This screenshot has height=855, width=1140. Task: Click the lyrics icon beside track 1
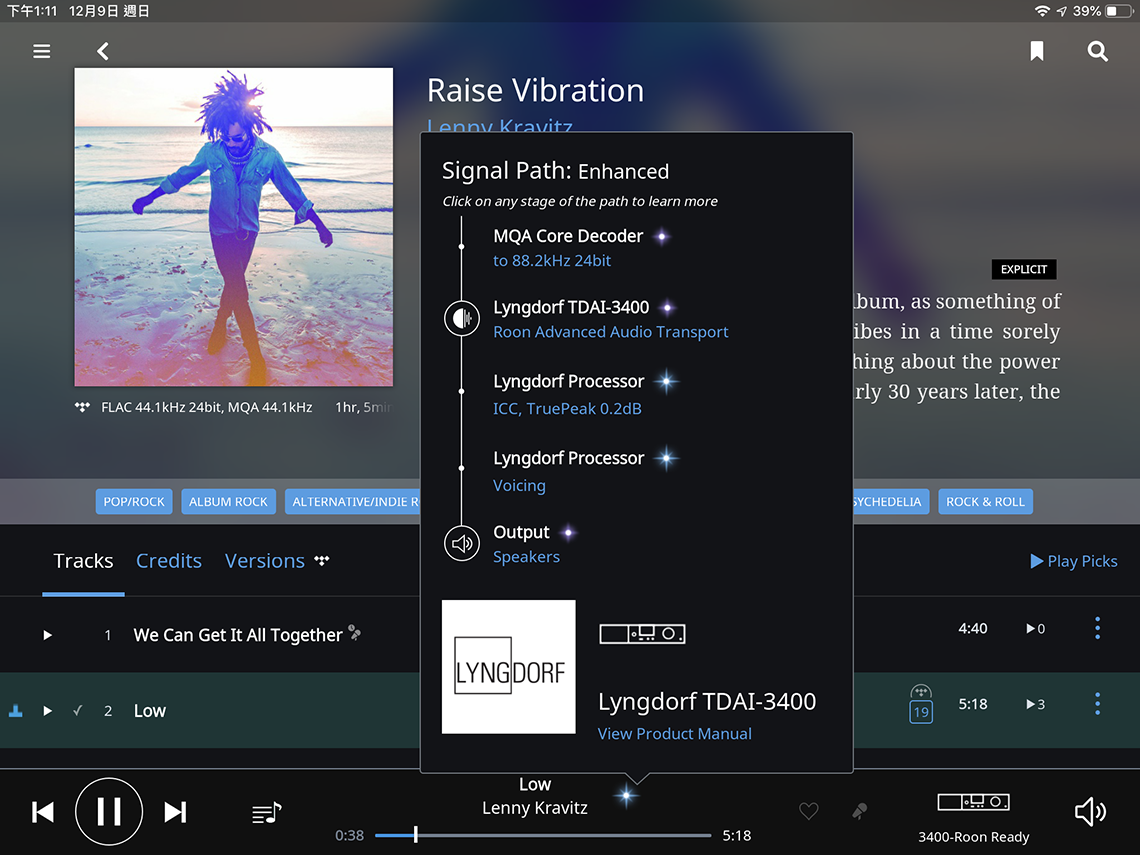[355, 633]
